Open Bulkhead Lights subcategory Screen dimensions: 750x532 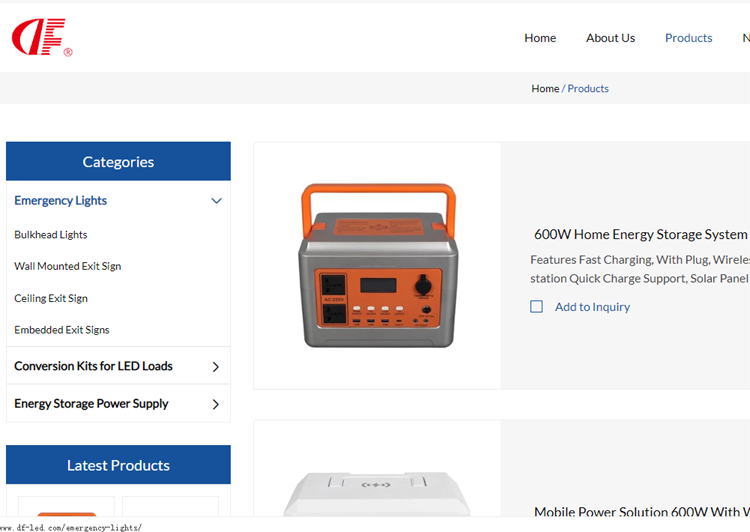(x=51, y=235)
